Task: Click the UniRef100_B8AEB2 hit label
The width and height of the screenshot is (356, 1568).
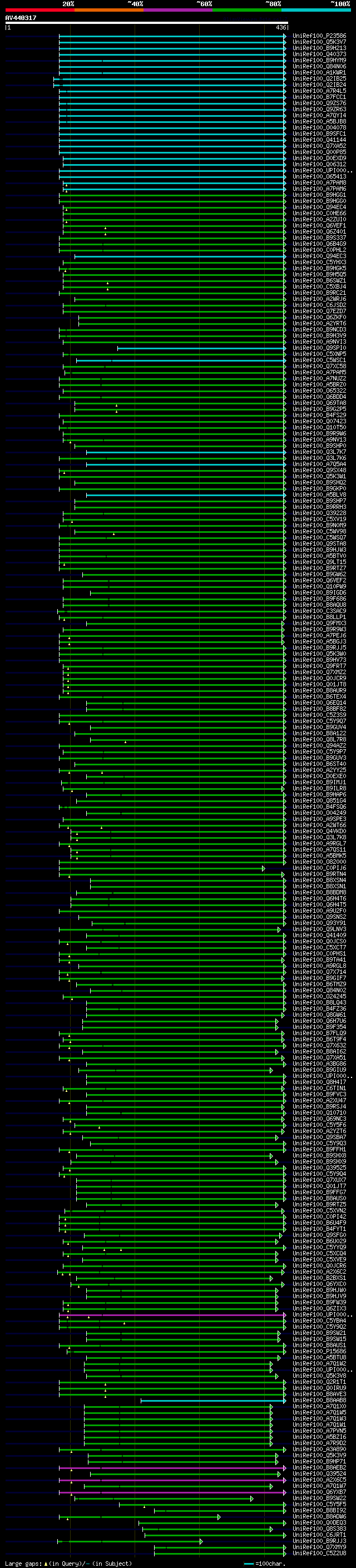Action: click(x=319, y=1467)
